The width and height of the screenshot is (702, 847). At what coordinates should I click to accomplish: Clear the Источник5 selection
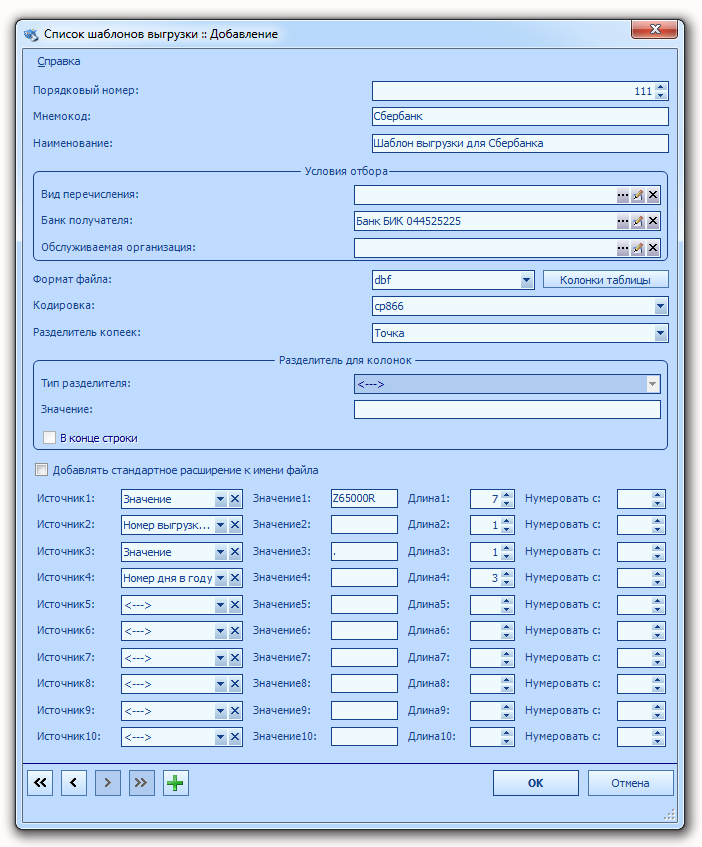point(235,605)
